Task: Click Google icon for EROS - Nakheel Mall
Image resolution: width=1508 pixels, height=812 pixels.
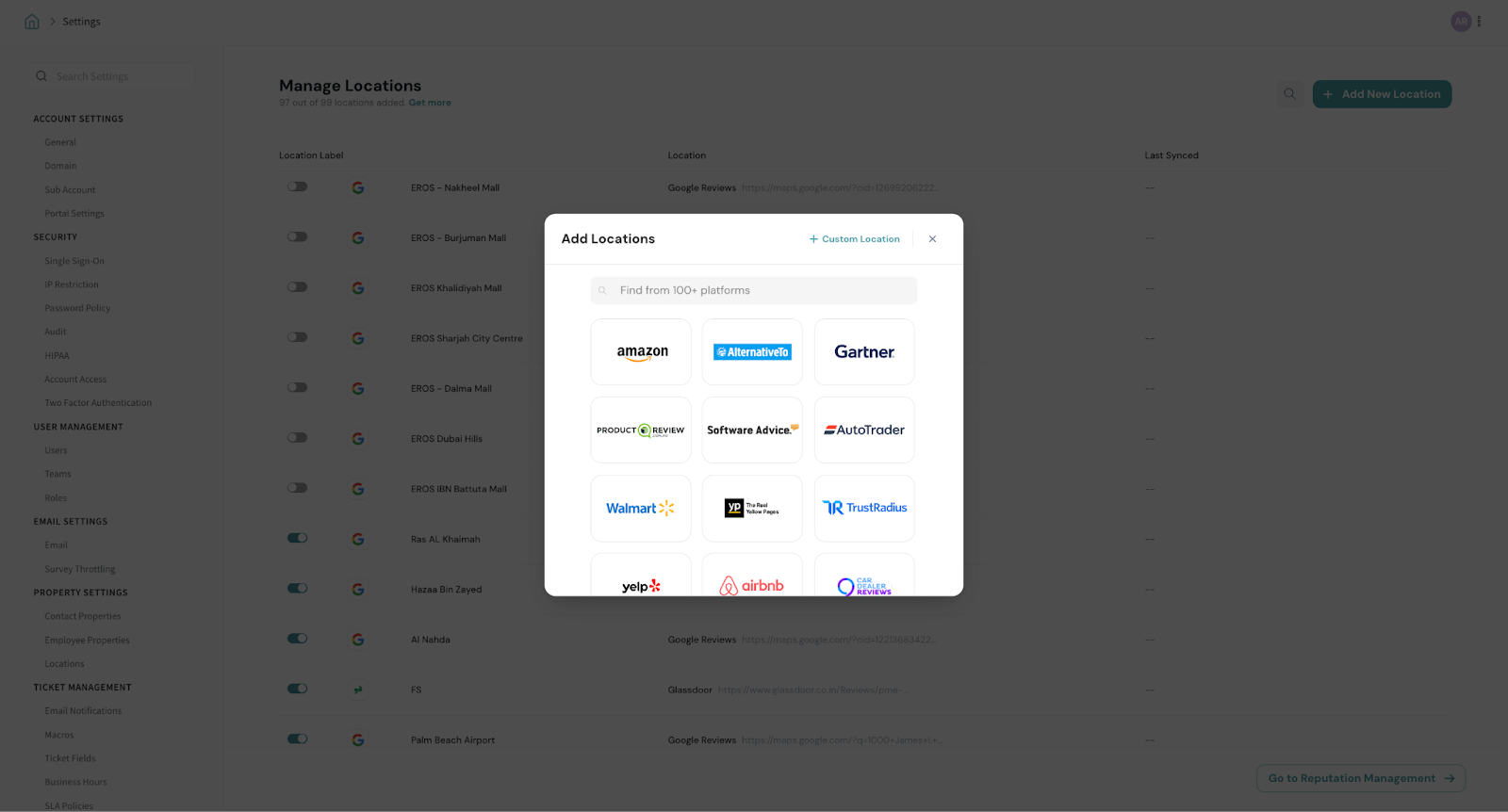Action: (358, 187)
